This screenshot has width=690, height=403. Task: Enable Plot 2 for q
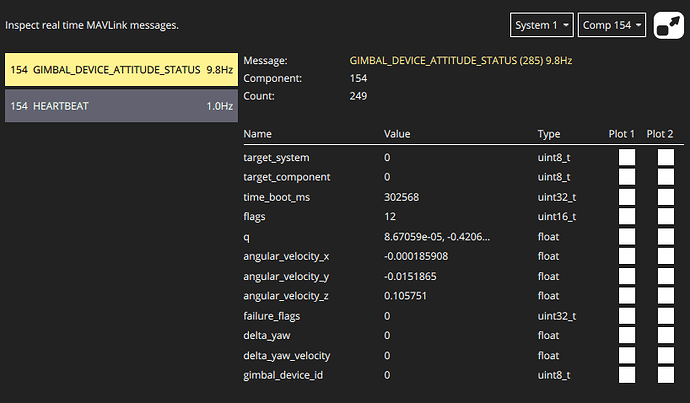pyautogui.click(x=666, y=236)
